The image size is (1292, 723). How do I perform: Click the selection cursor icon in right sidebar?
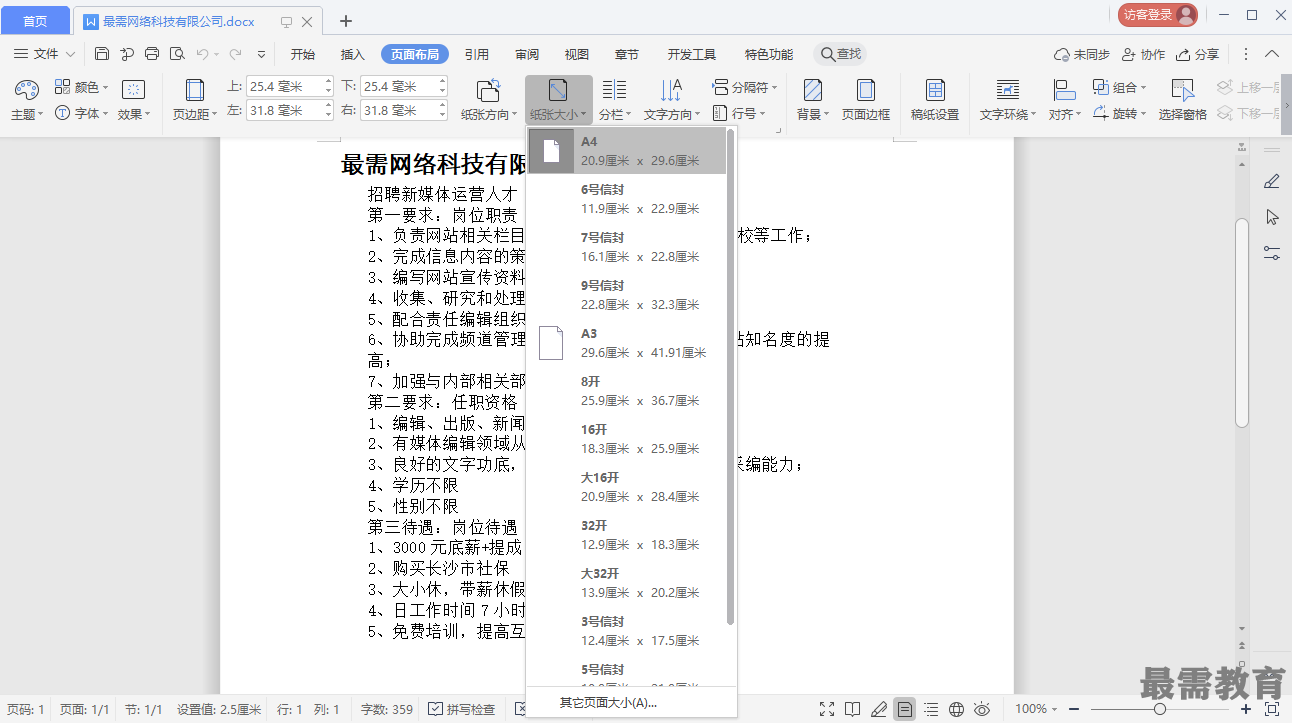pyautogui.click(x=1272, y=217)
